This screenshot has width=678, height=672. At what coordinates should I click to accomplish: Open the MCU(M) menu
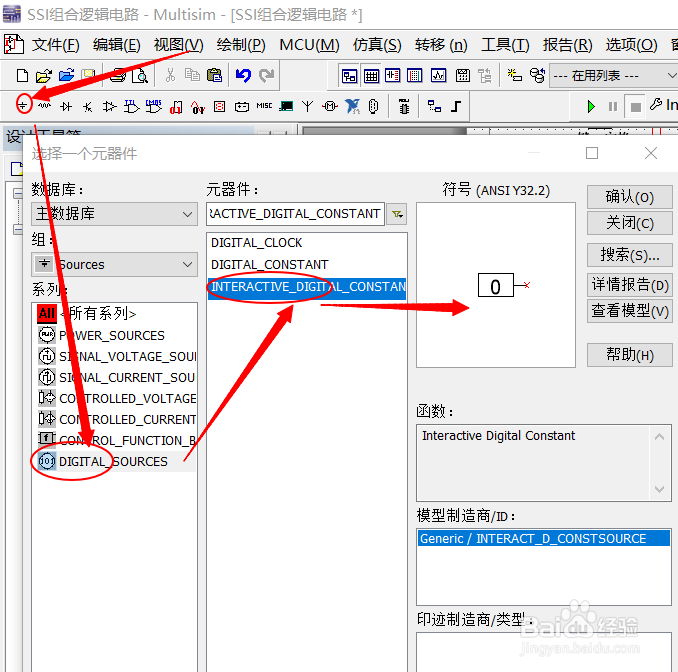point(309,45)
